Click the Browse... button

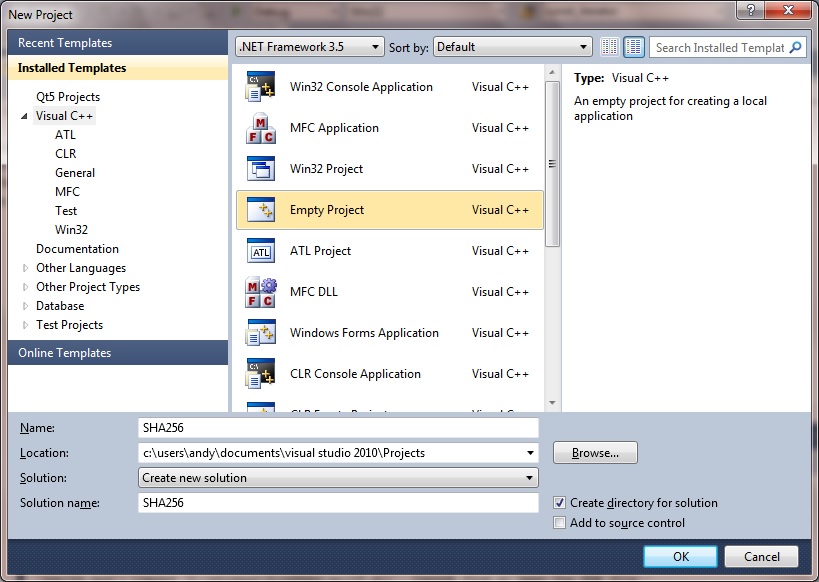coord(595,453)
